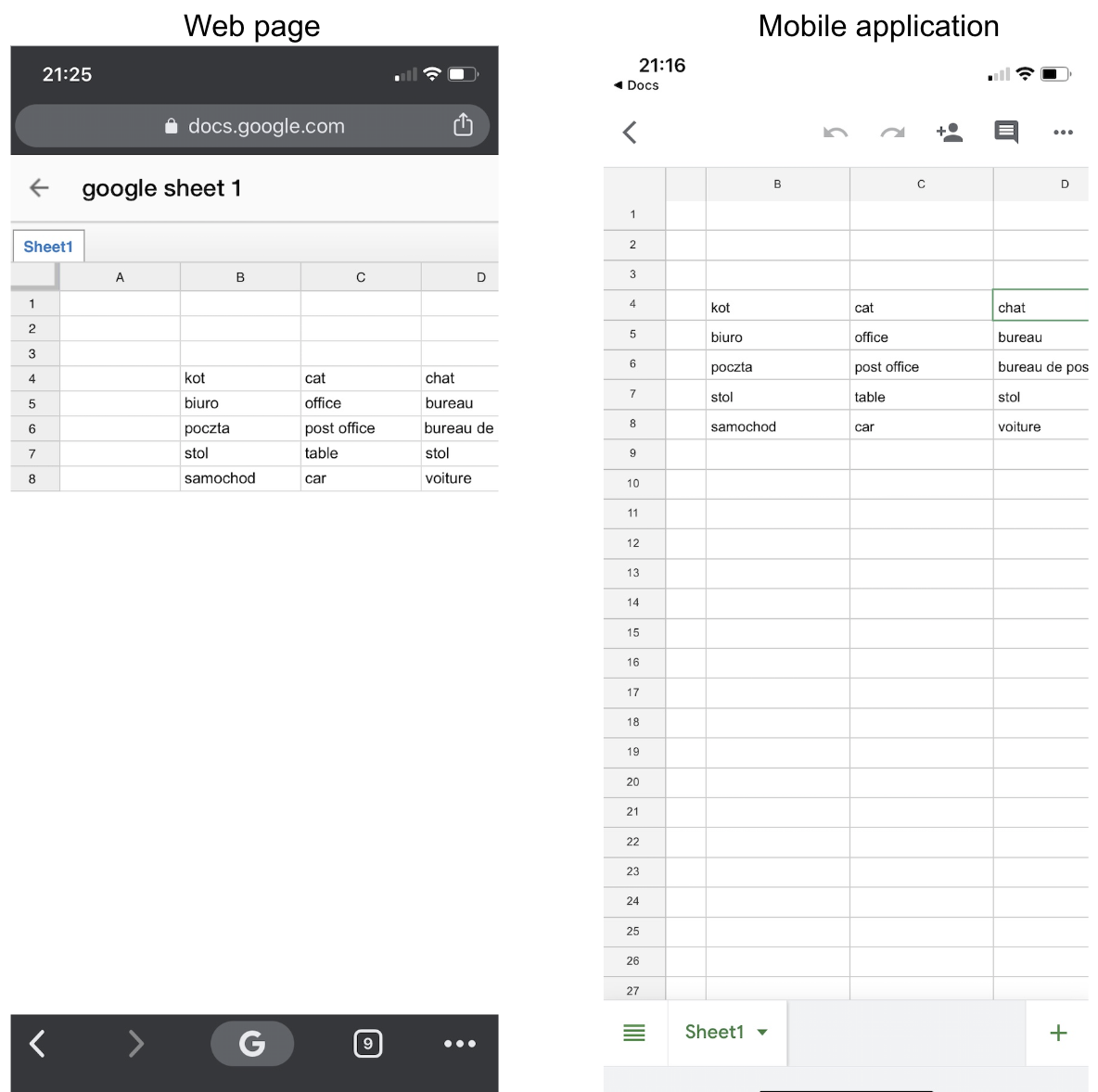Open the browser tabs counter showing 9

click(367, 1044)
